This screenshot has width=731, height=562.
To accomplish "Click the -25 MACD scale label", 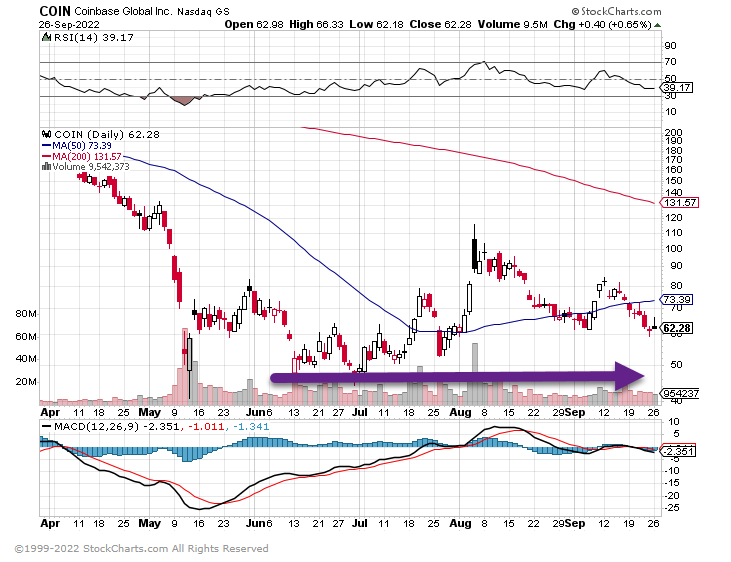I will click(673, 507).
